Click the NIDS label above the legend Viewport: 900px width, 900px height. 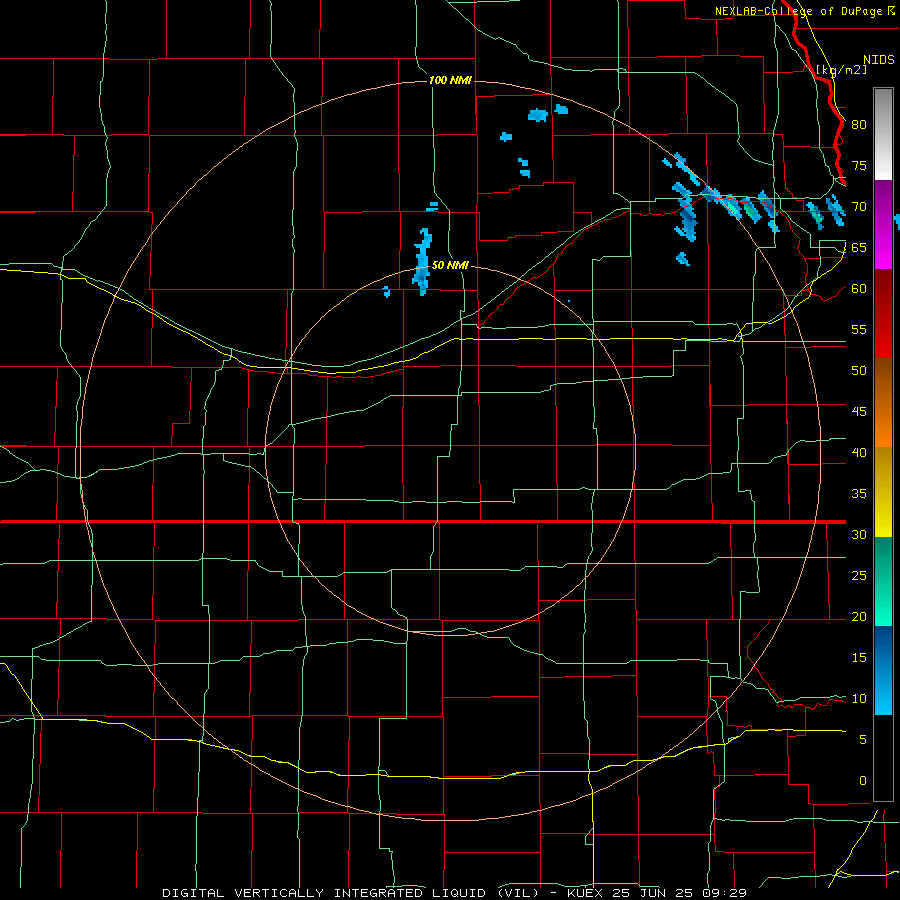[x=879, y=60]
